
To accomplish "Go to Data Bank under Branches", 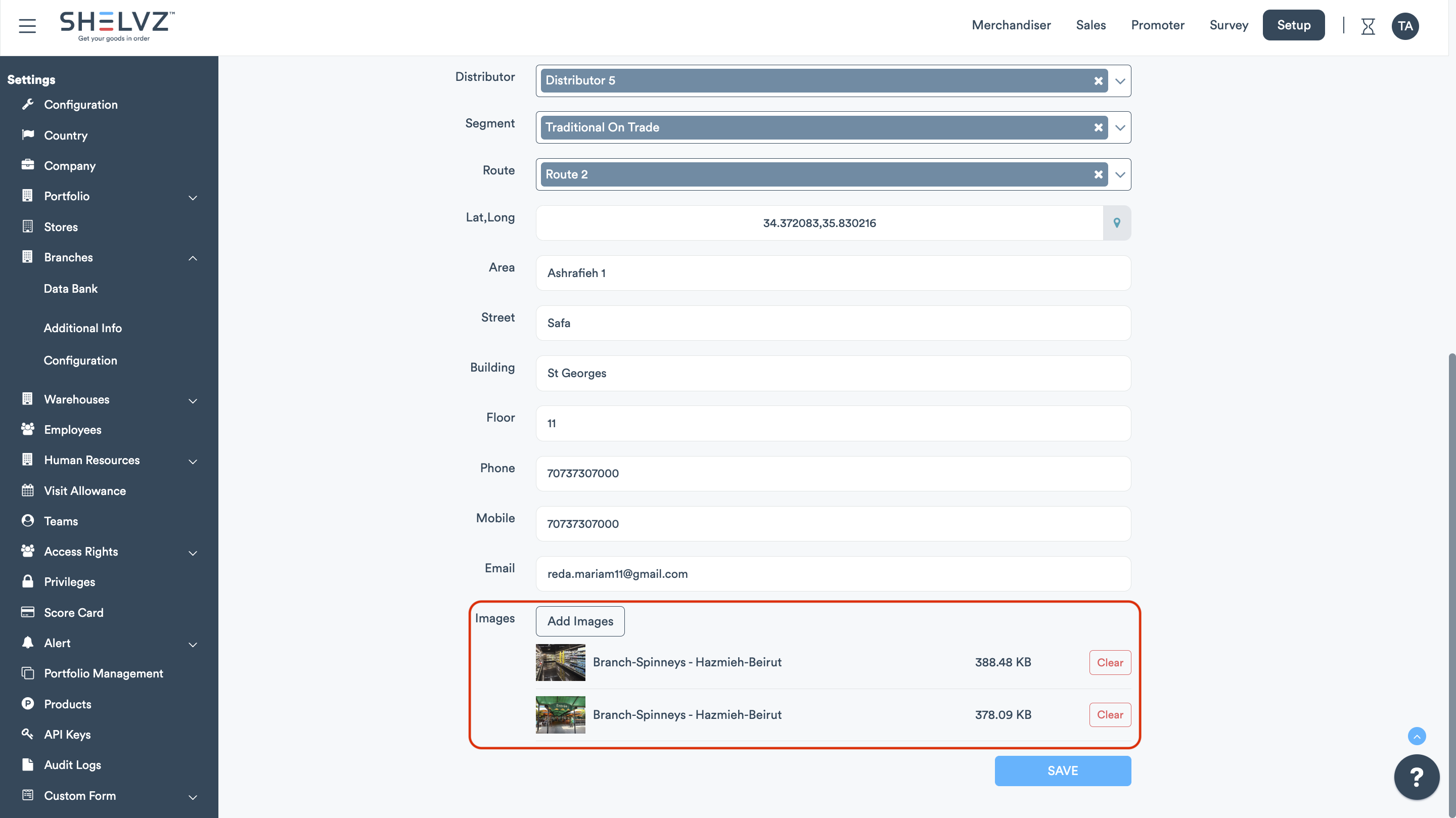I will coord(71,289).
